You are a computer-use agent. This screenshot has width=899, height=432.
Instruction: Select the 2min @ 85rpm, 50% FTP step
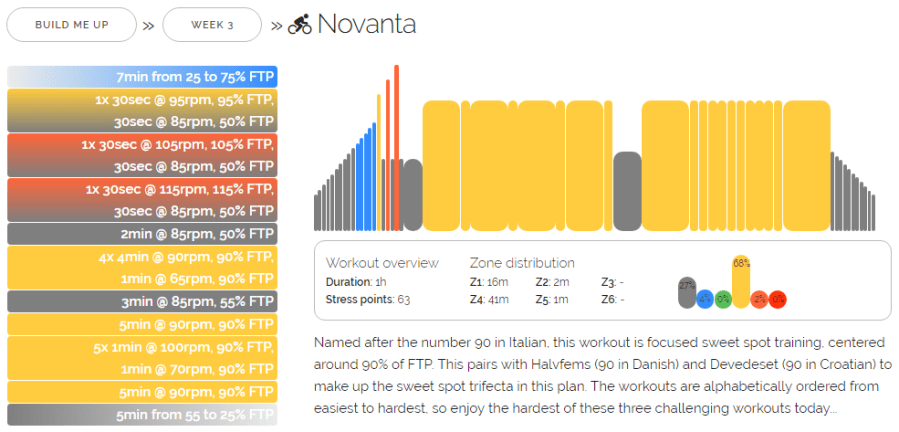point(141,234)
